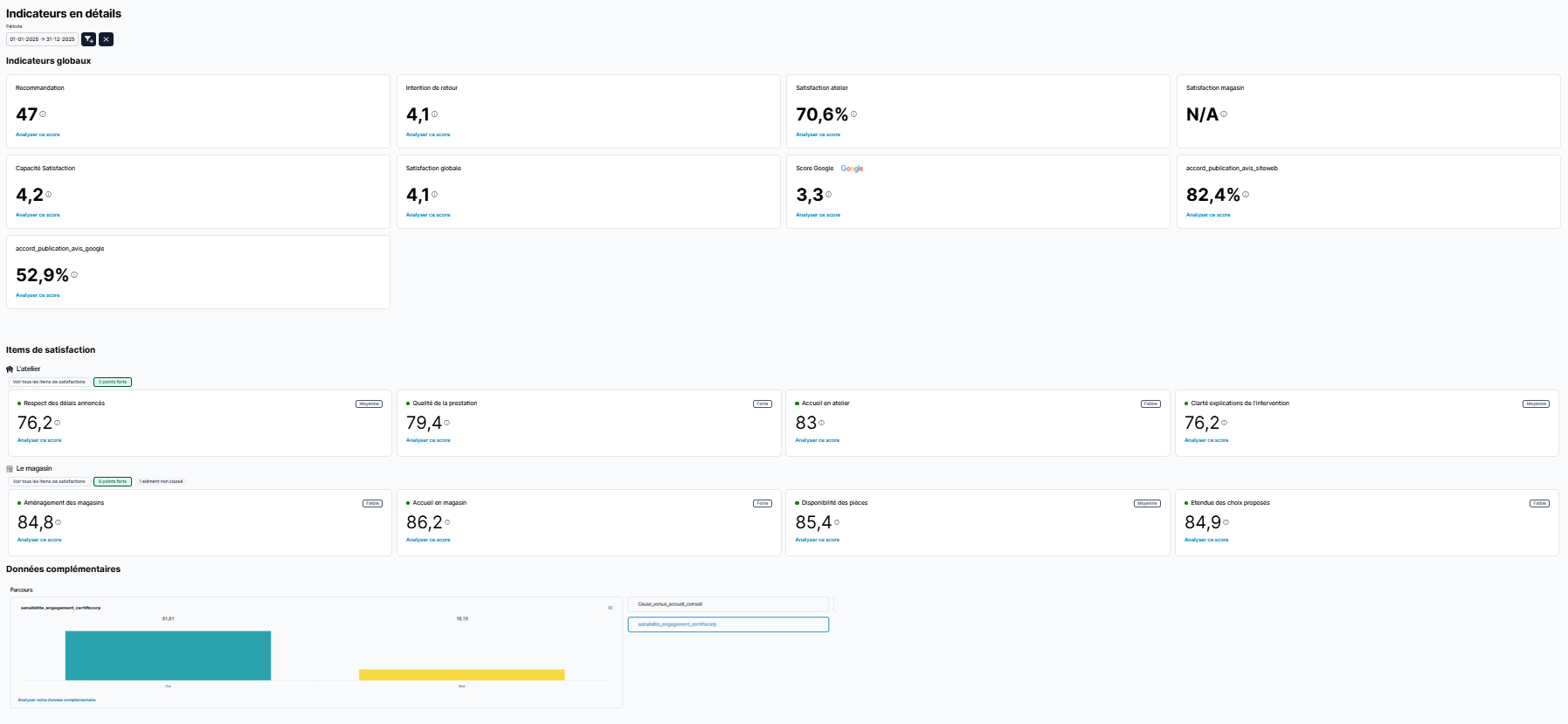
Task: Click the teal 'Oui' bar in chart
Action: pyautogui.click(x=168, y=655)
